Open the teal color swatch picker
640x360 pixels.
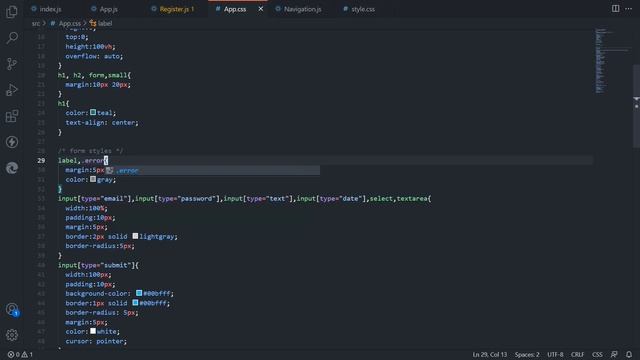93,112
